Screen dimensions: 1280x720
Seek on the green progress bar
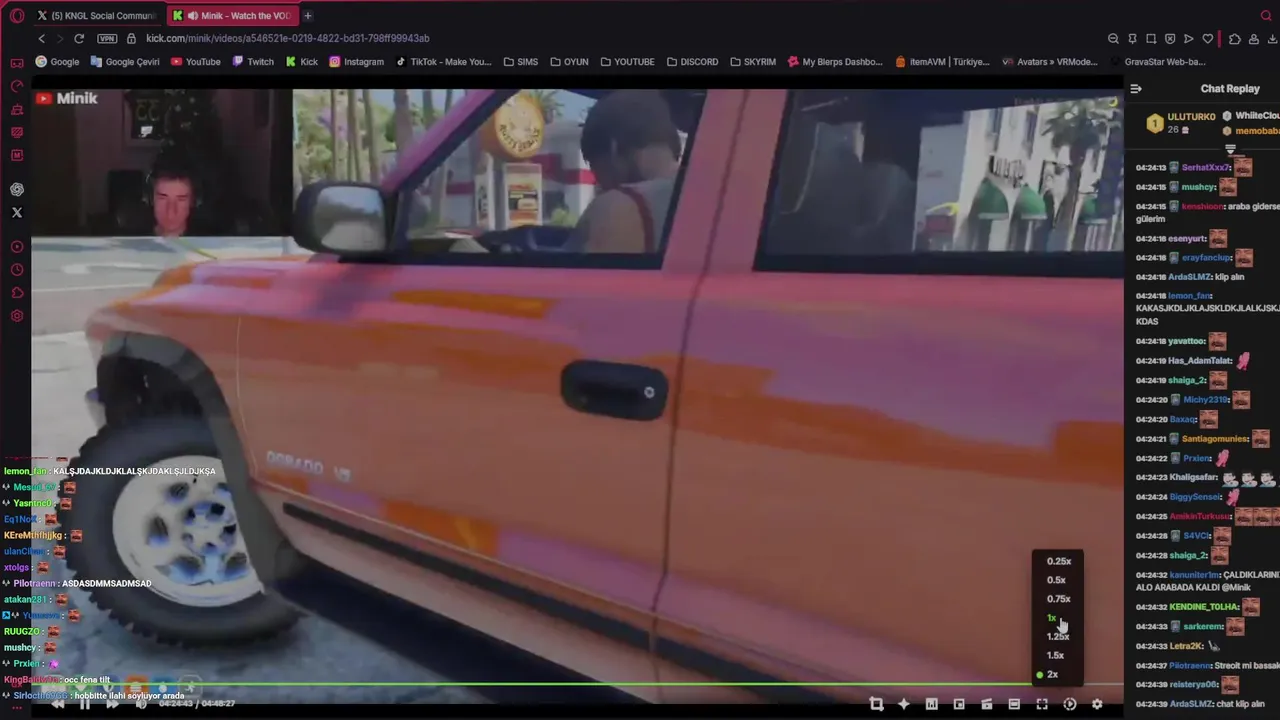[x=576, y=686]
